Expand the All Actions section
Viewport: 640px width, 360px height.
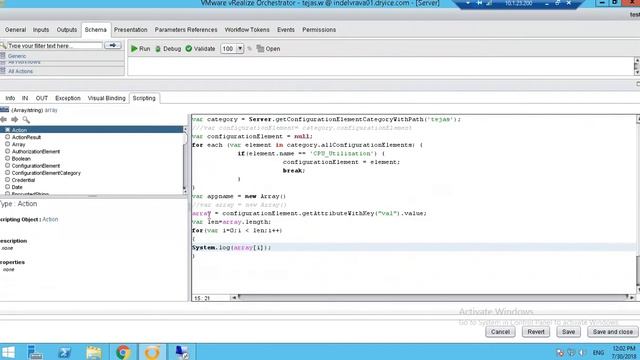coord(20,71)
